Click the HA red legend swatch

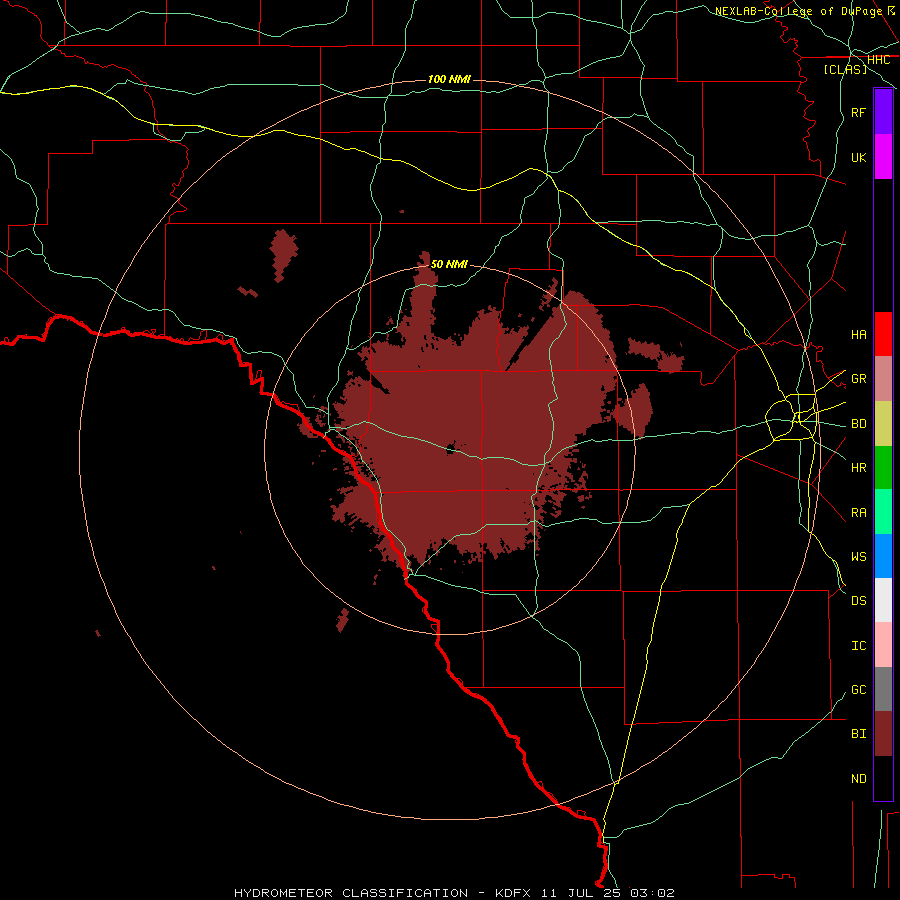pyautogui.click(x=883, y=334)
